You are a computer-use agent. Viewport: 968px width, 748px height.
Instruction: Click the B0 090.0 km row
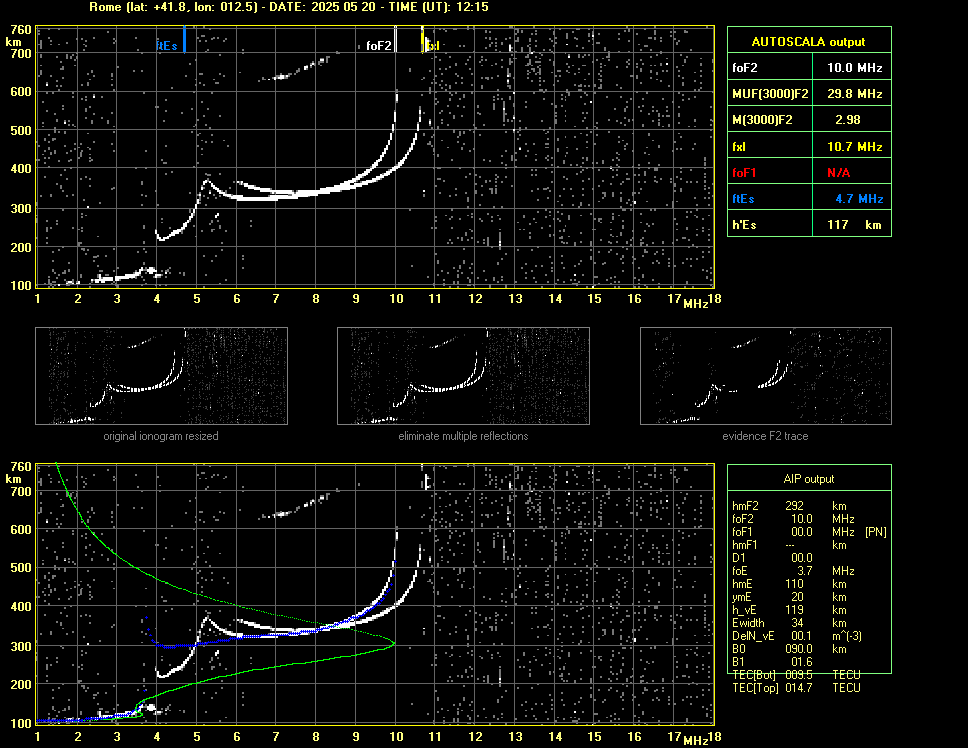789,649
